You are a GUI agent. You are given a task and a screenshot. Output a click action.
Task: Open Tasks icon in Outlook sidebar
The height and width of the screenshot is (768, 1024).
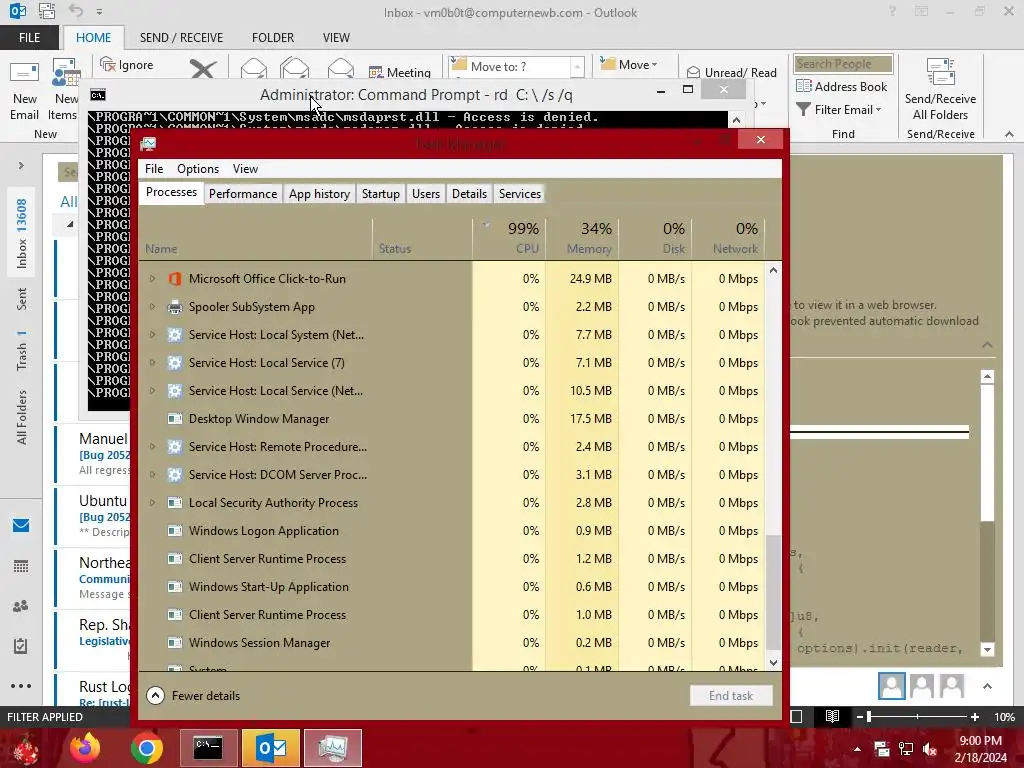21,646
